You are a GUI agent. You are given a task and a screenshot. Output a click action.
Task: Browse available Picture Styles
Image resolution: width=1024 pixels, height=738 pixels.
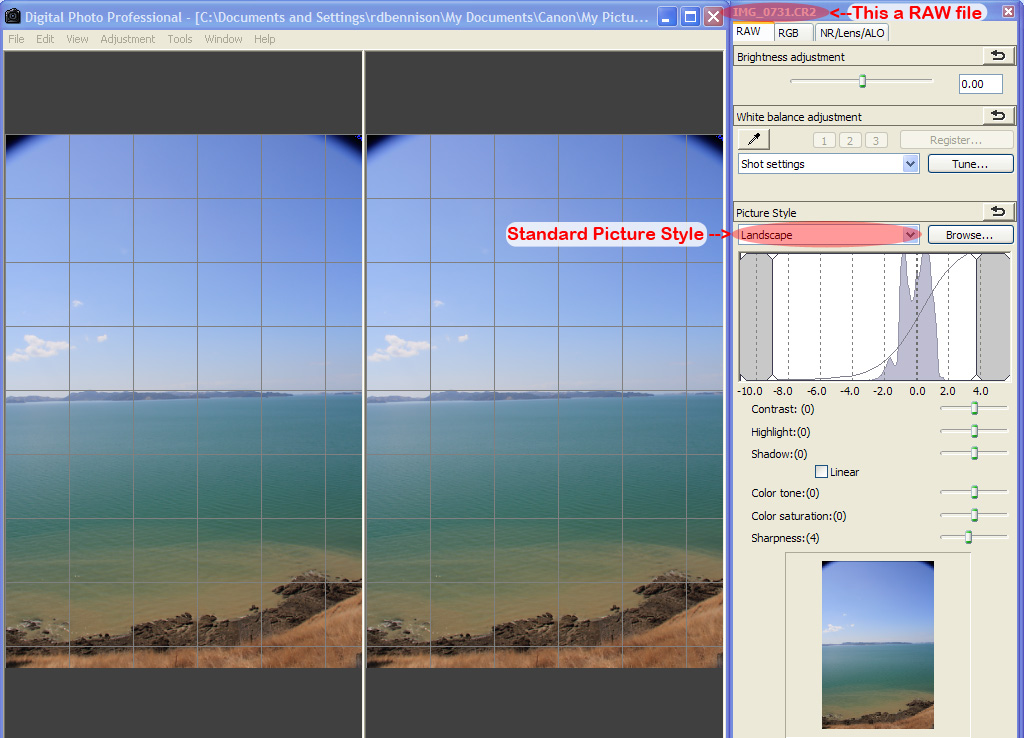point(969,234)
